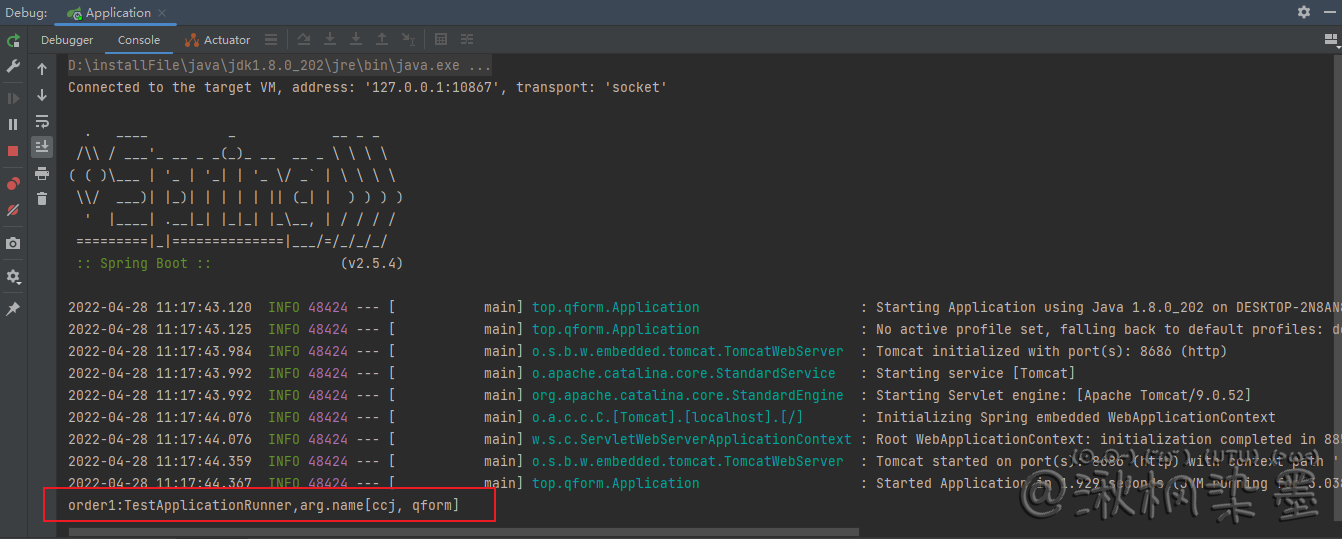Toggle soft-wrap in the console

point(42,121)
